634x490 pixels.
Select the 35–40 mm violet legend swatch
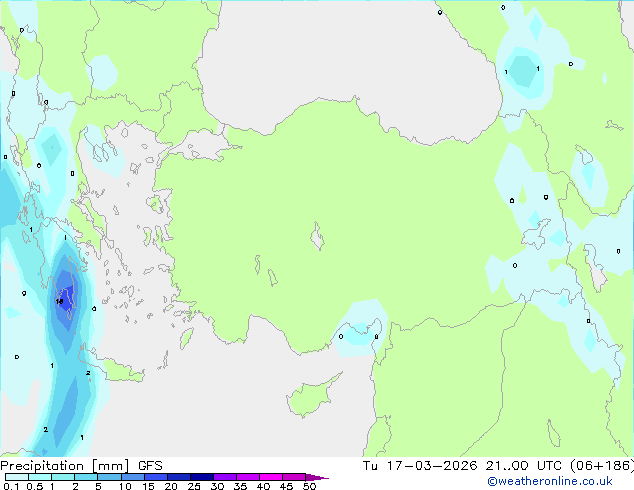(248, 477)
